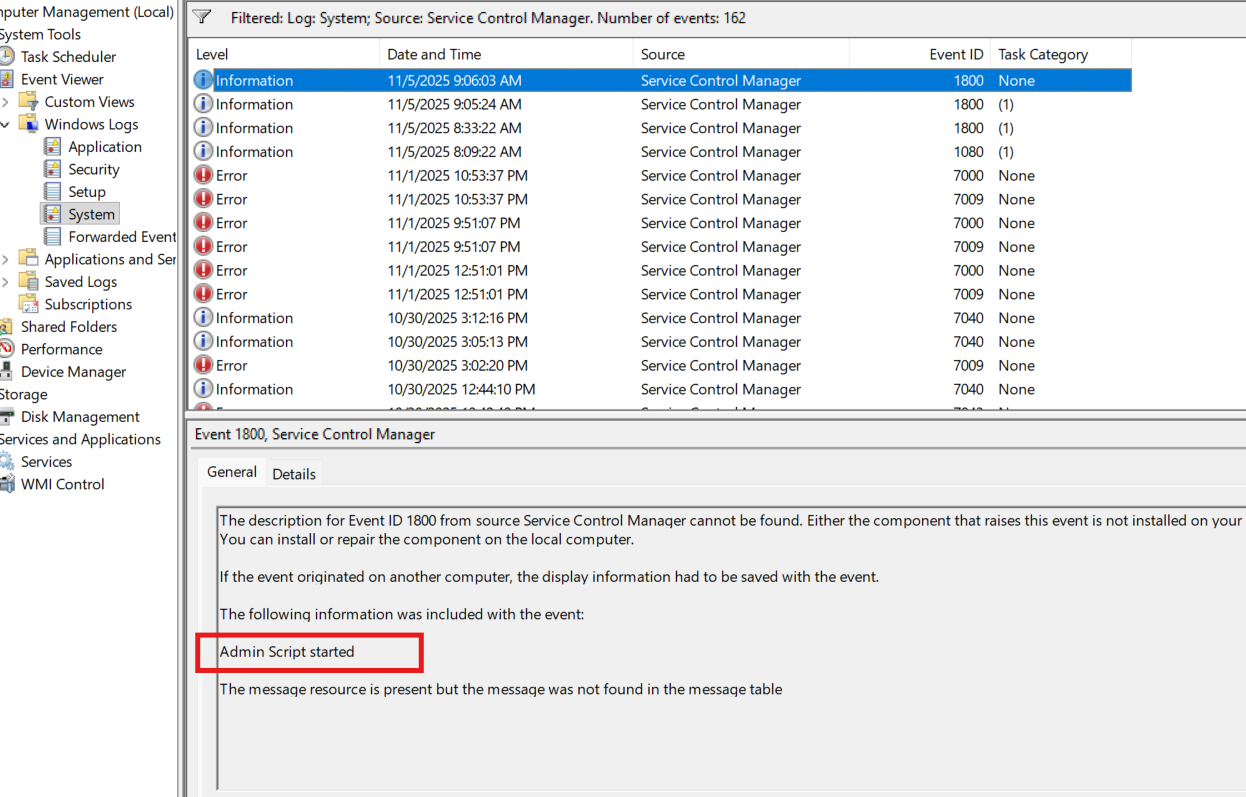
Task: Click the System log icon in tree
Action: tap(53, 214)
